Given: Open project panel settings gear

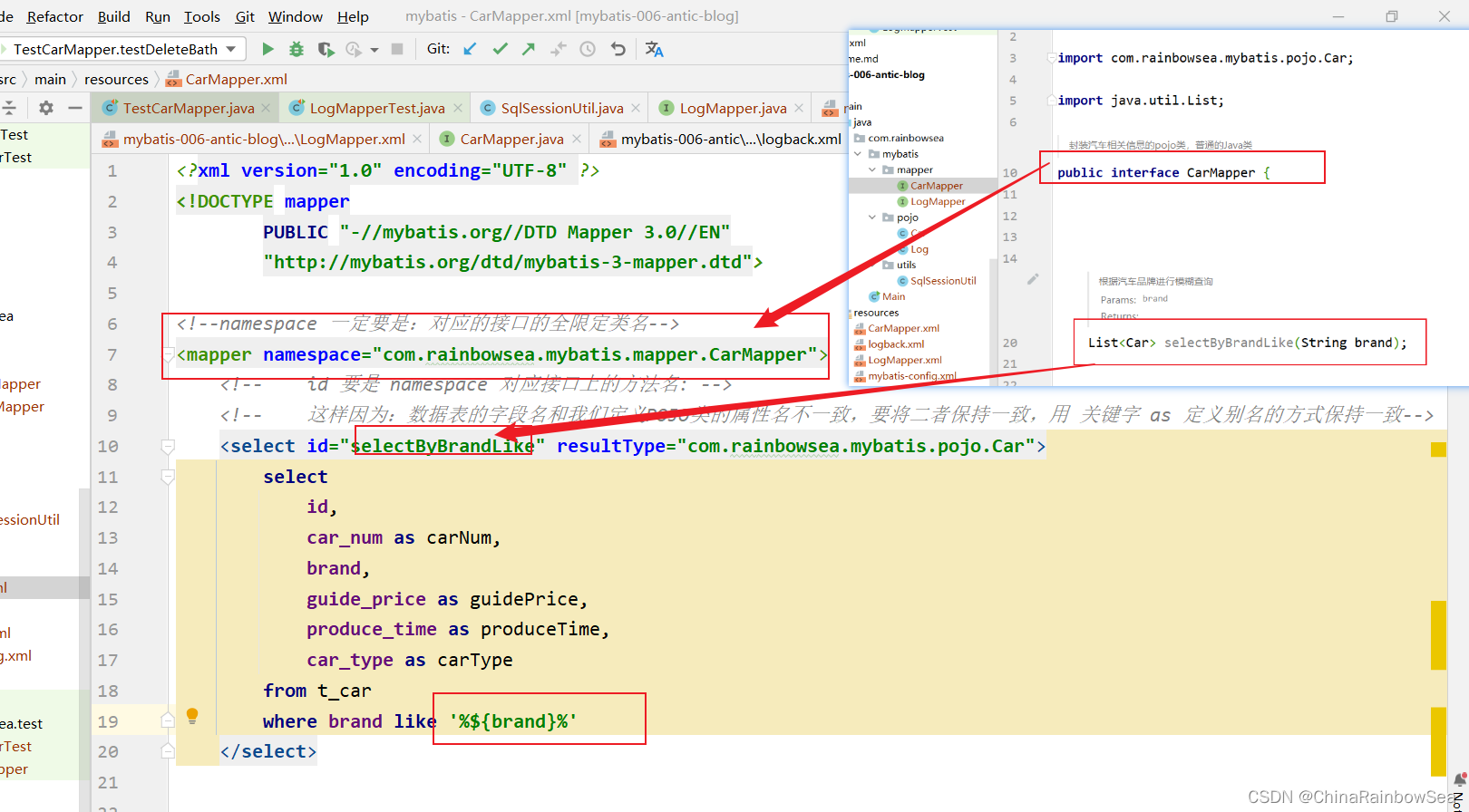Looking at the screenshot, I should click(x=46, y=108).
